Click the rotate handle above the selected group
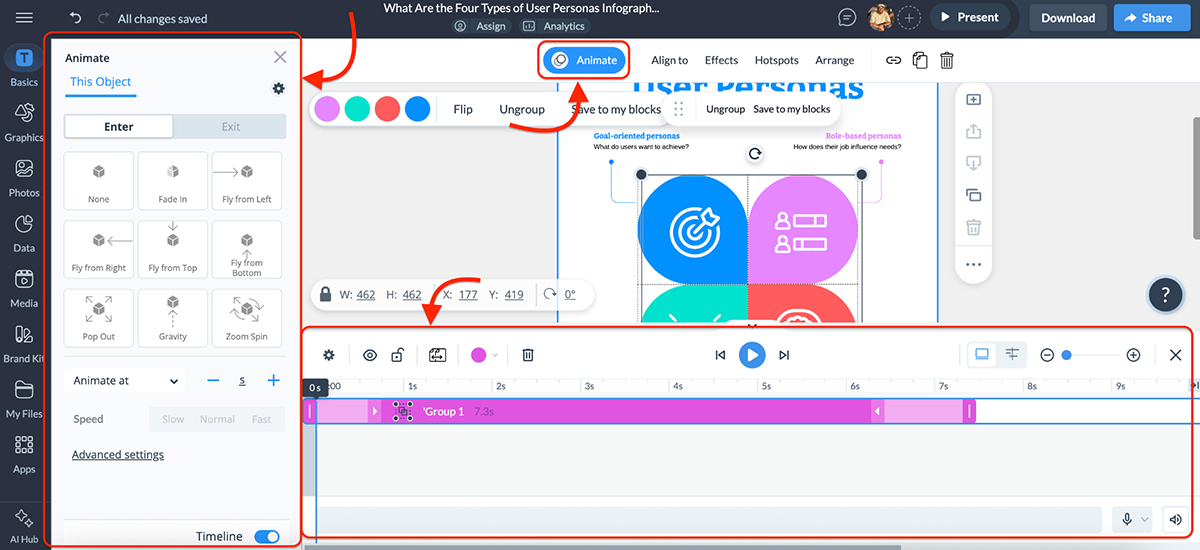 [755, 154]
